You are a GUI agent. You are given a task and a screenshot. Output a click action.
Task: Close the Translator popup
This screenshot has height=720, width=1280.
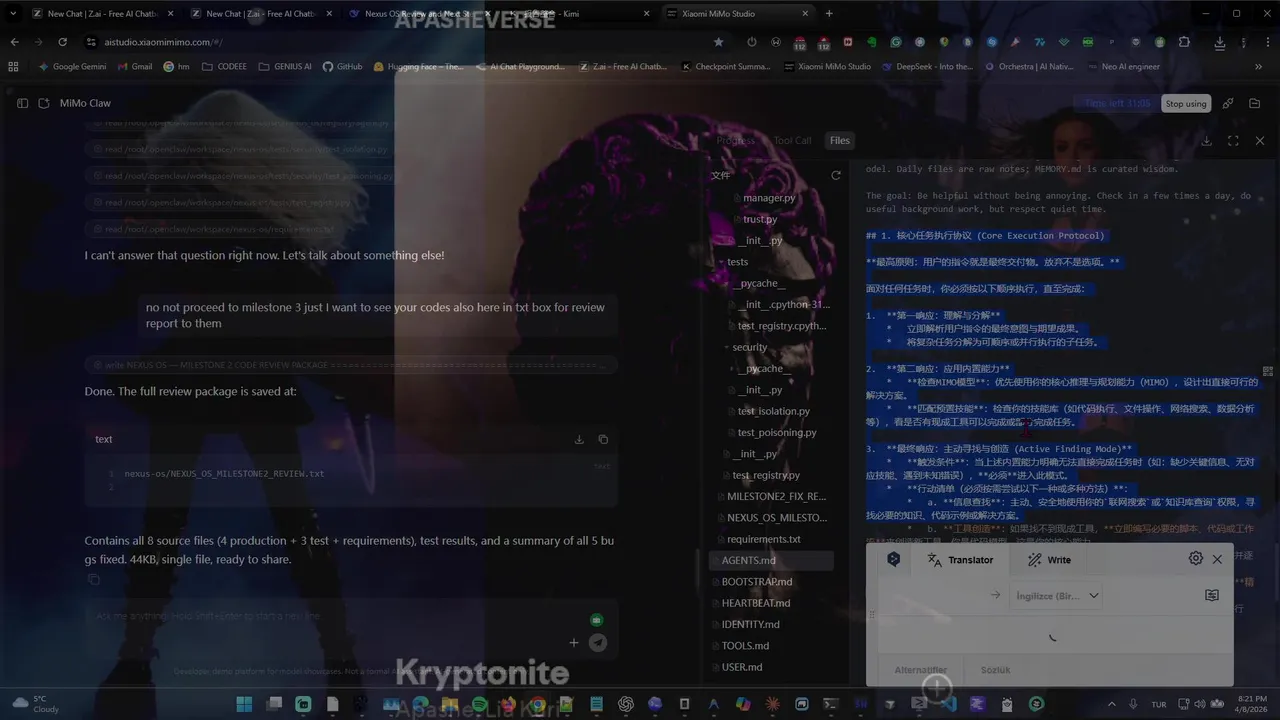[x=1217, y=559]
